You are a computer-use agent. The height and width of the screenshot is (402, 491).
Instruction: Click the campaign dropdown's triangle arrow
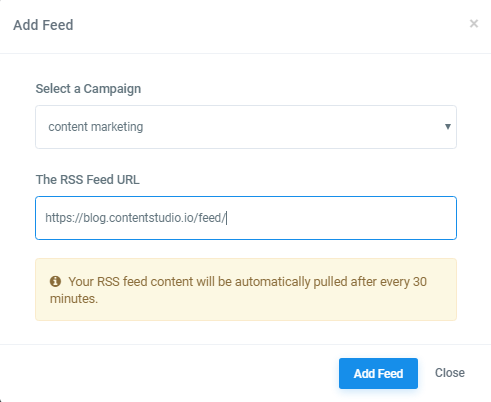(448, 127)
